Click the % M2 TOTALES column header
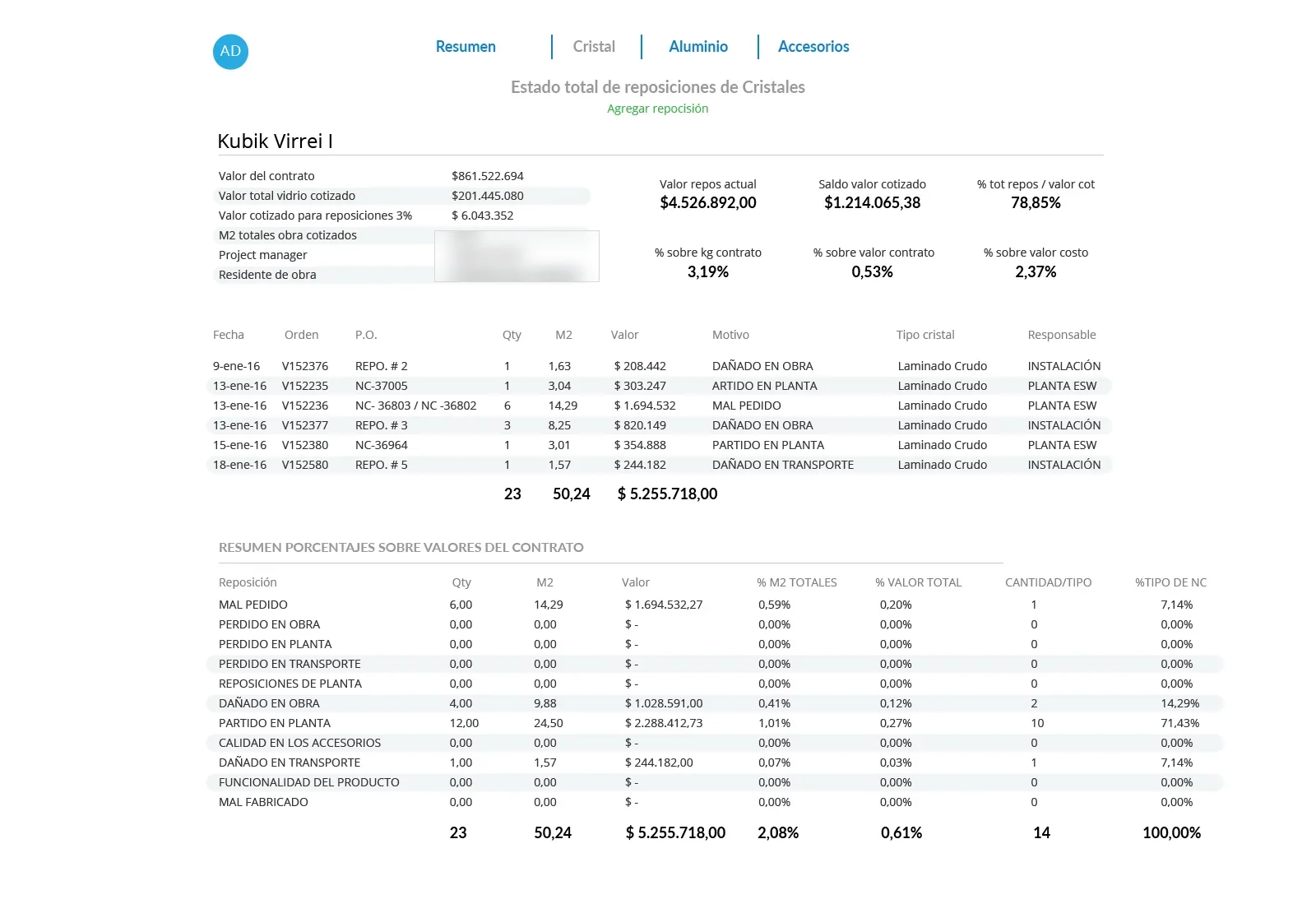 click(797, 582)
